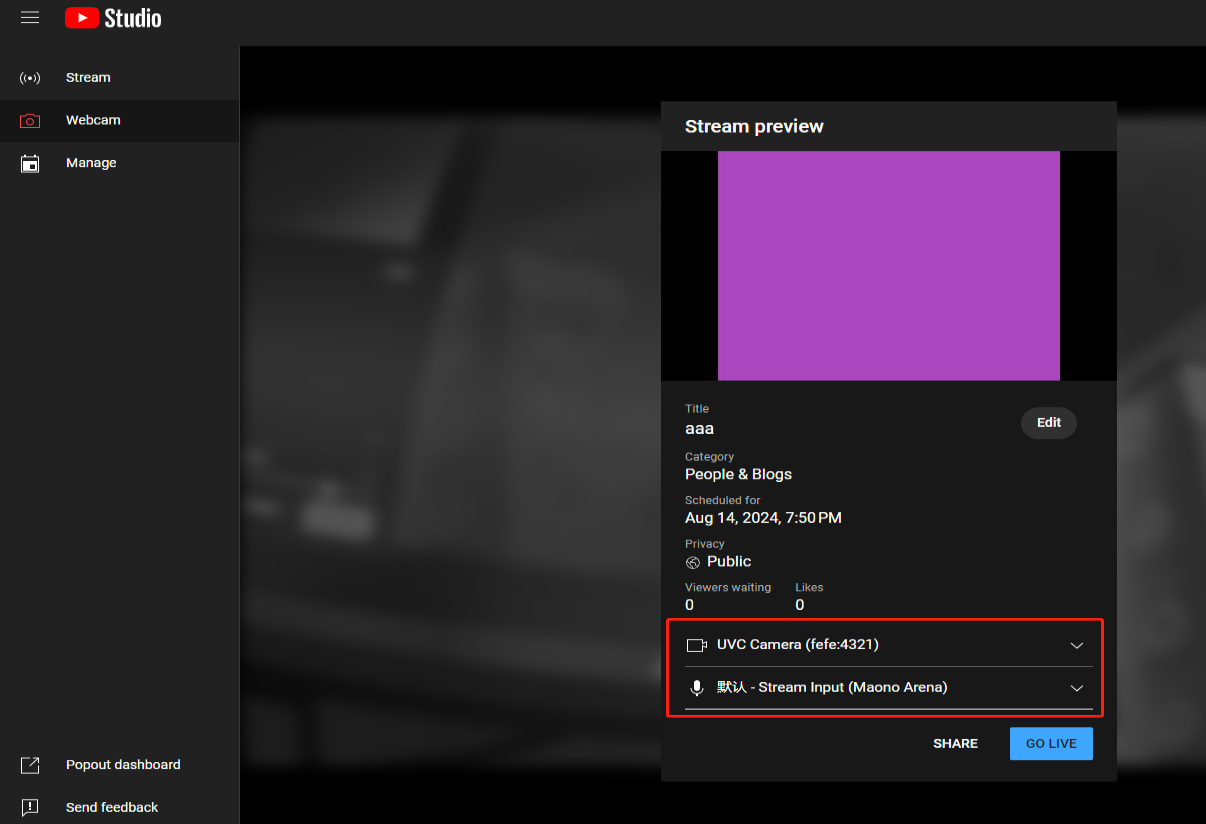The height and width of the screenshot is (824, 1206).
Task: Click the SHARE button
Action: tap(955, 744)
